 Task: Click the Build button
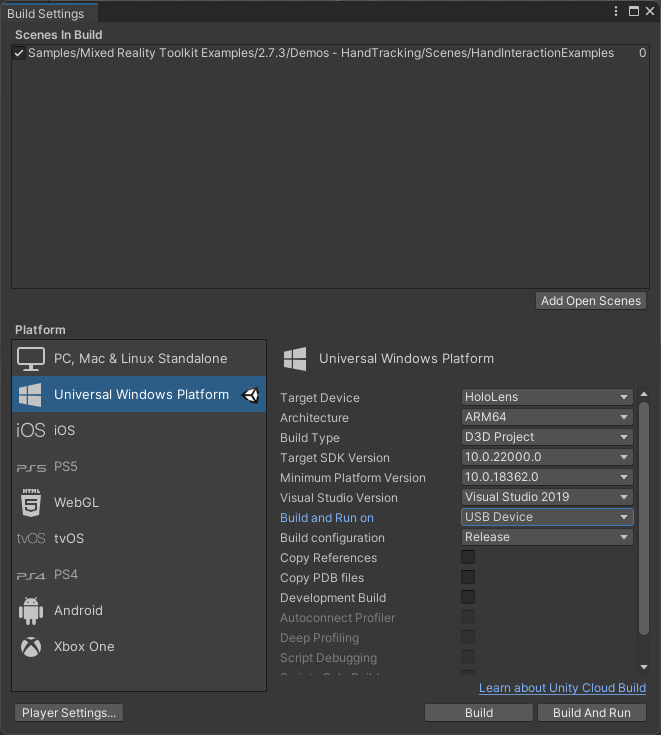(x=479, y=713)
